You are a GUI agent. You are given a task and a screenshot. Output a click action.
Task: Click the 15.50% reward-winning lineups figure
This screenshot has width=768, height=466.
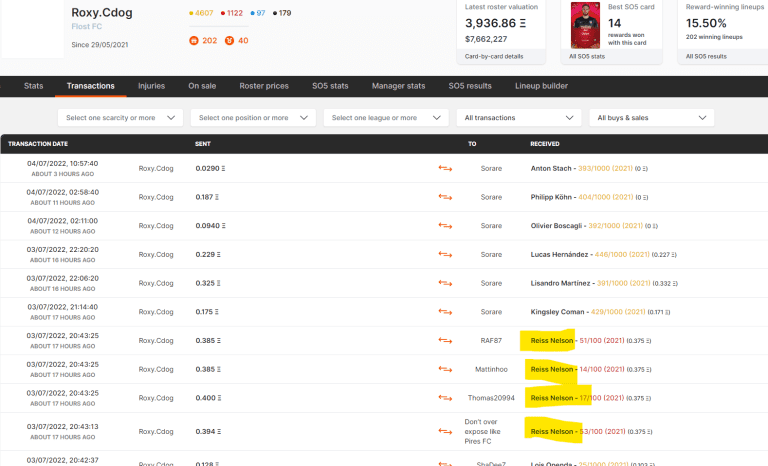coord(706,23)
